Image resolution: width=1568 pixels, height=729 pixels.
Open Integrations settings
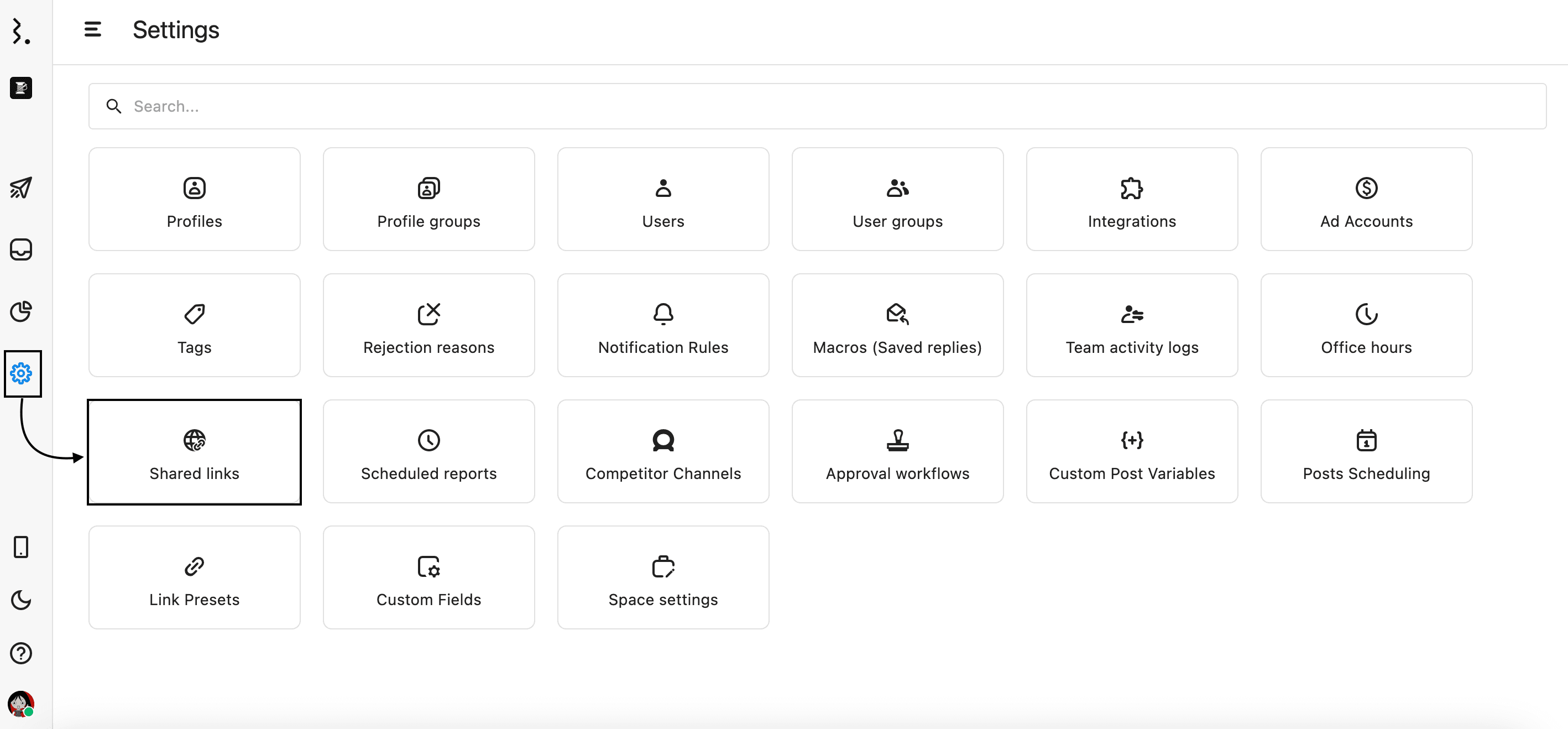pyautogui.click(x=1132, y=199)
